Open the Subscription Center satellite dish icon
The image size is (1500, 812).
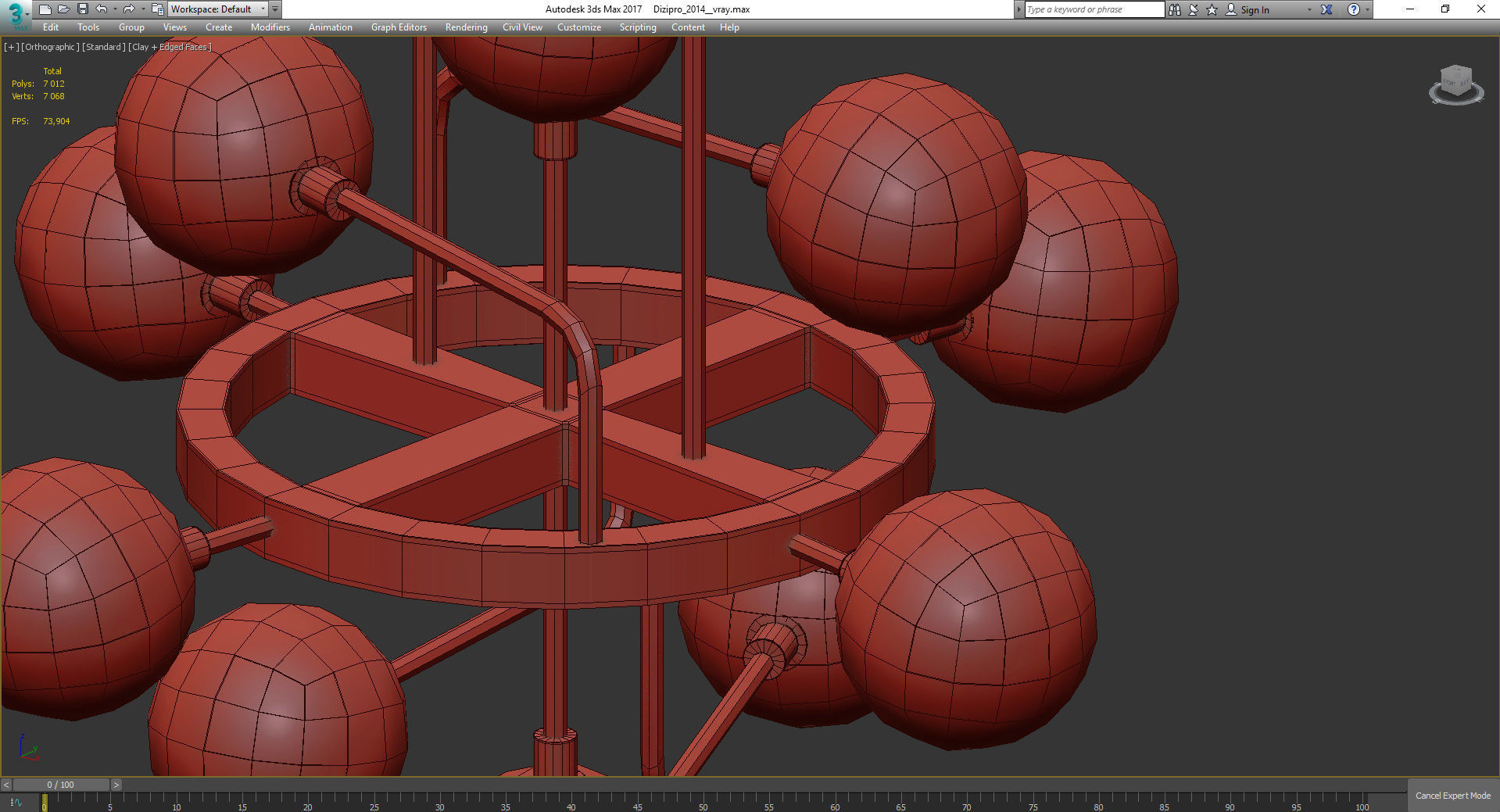click(x=1194, y=9)
